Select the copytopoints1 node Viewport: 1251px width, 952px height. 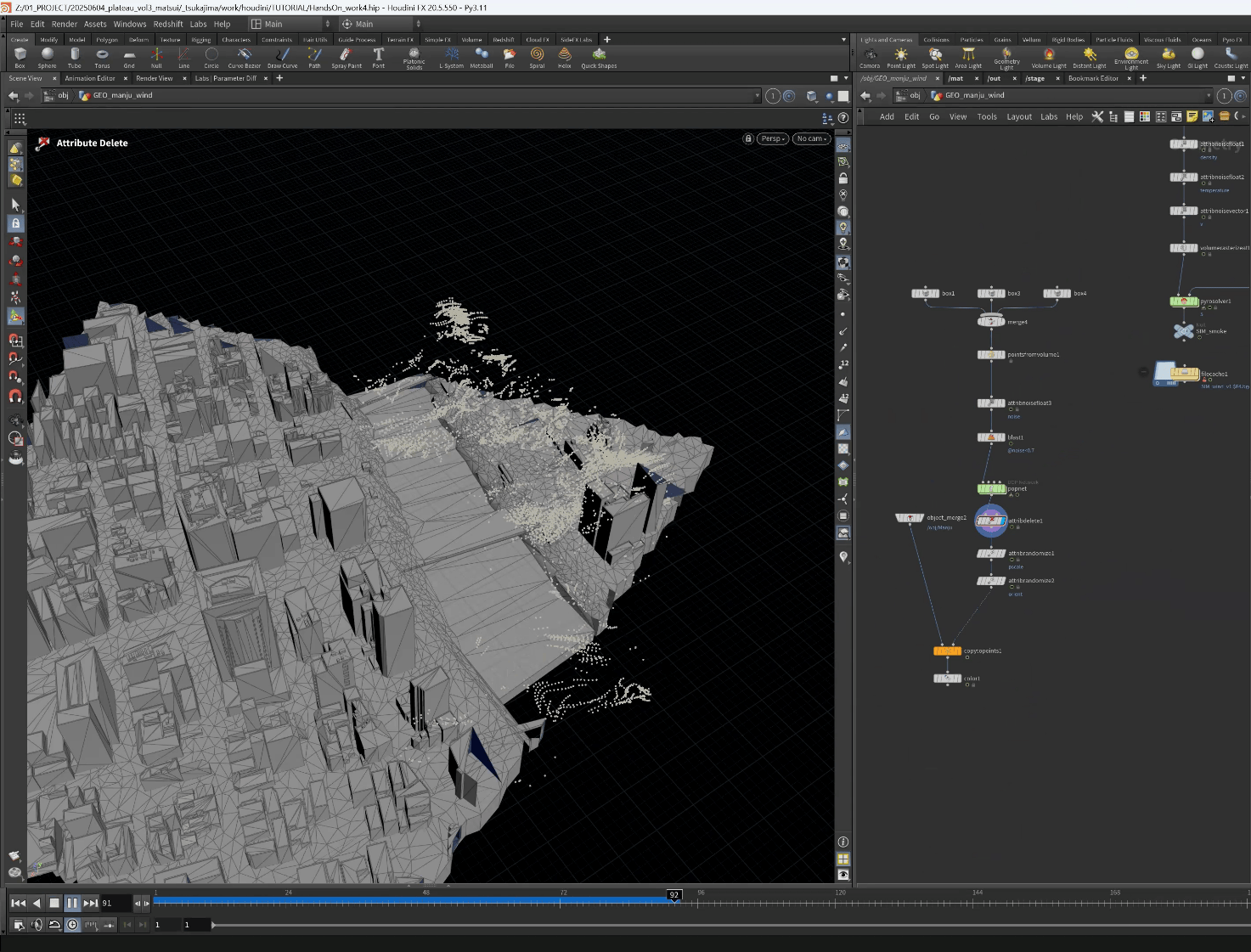947,651
